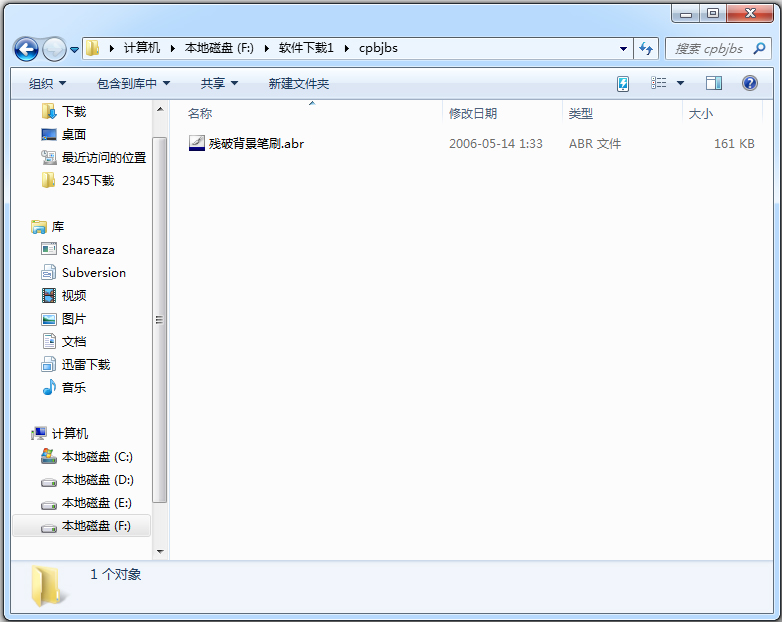Open 本地磁盘 (C:) drive in sidebar

coord(96,457)
